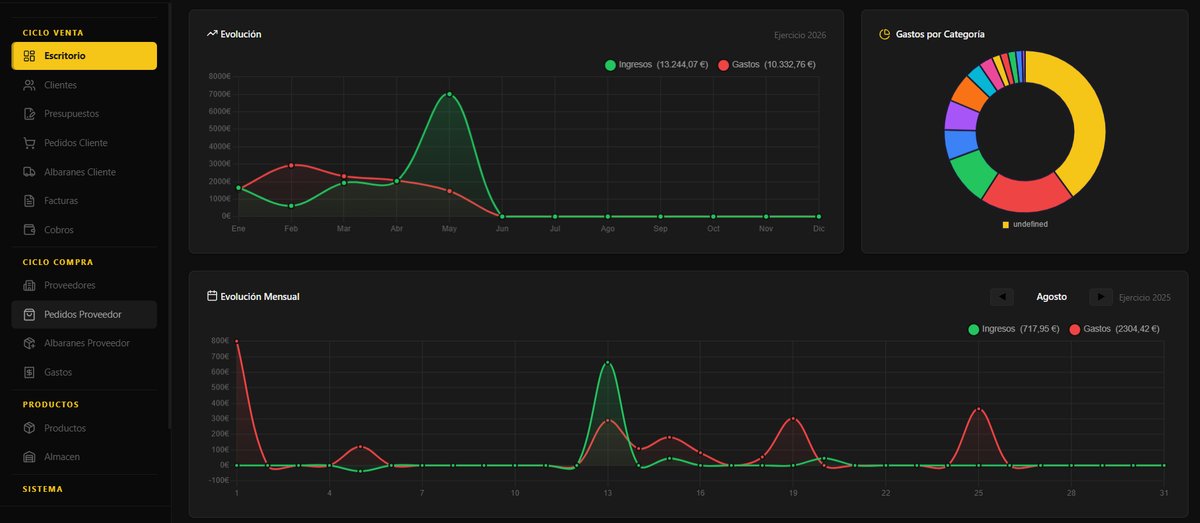Click the day 25 red peak point
This screenshot has width=1200, height=523.
[x=979, y=409]
